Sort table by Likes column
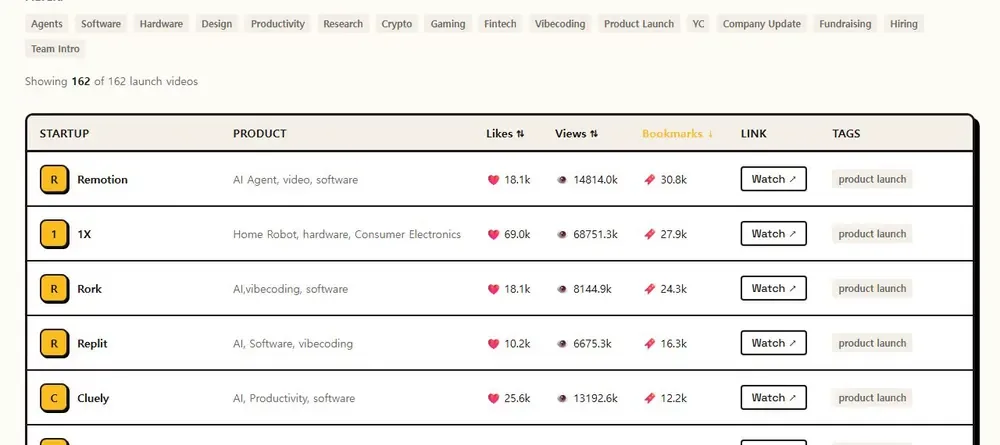 [505, 133]
